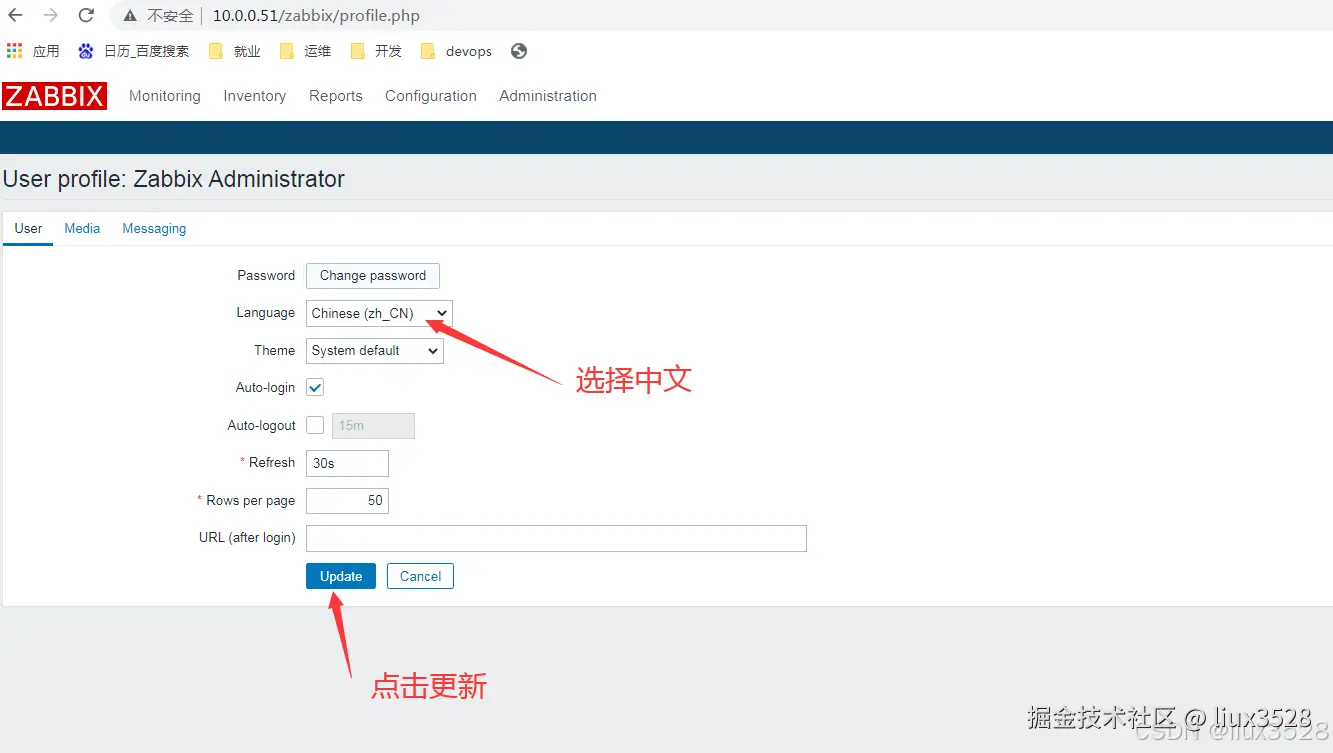Click the browser back arrow

[17, 15]
